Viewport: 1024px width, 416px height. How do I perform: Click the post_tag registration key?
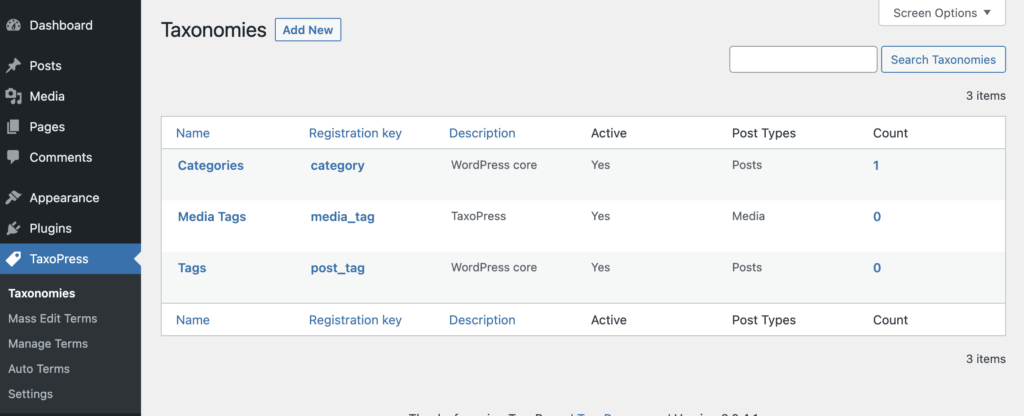point(337,268)
